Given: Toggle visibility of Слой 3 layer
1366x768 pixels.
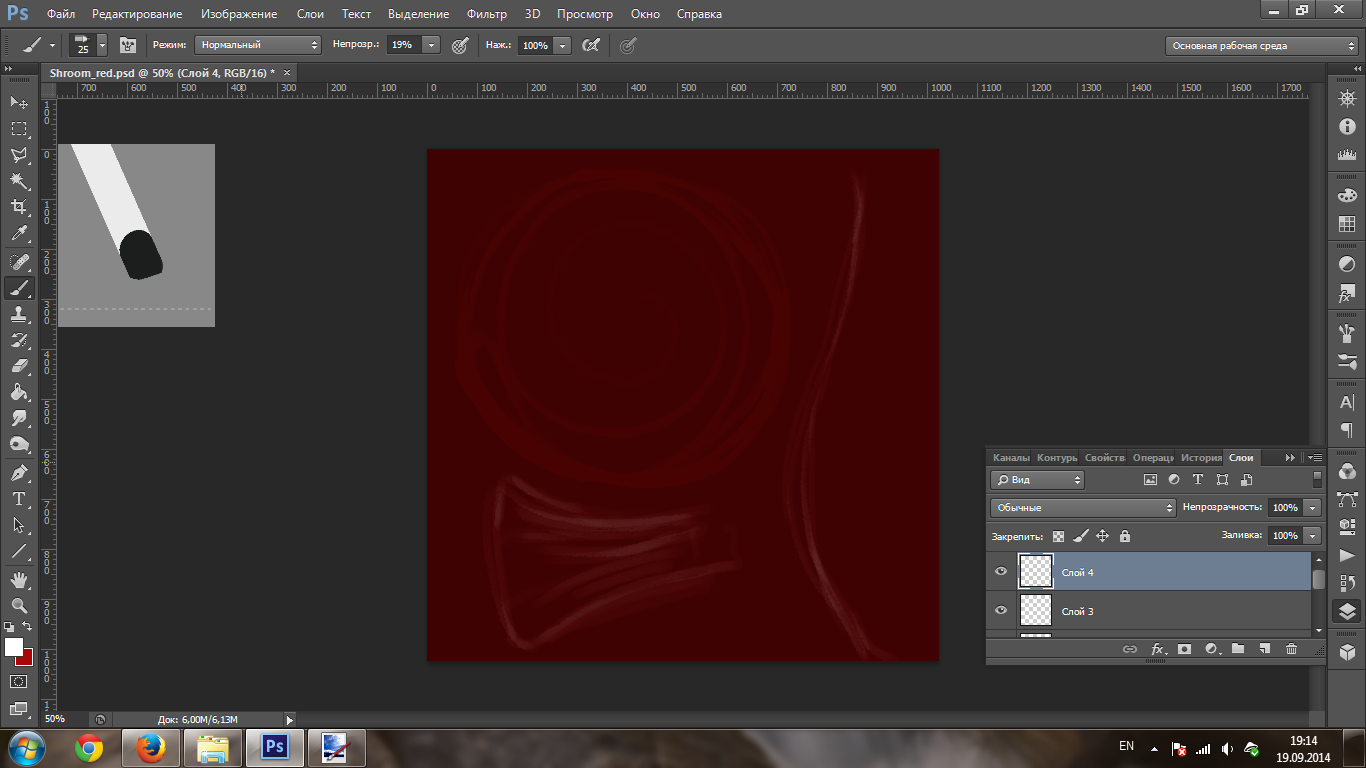Looking at the screenshot, I should [1001, 611].
